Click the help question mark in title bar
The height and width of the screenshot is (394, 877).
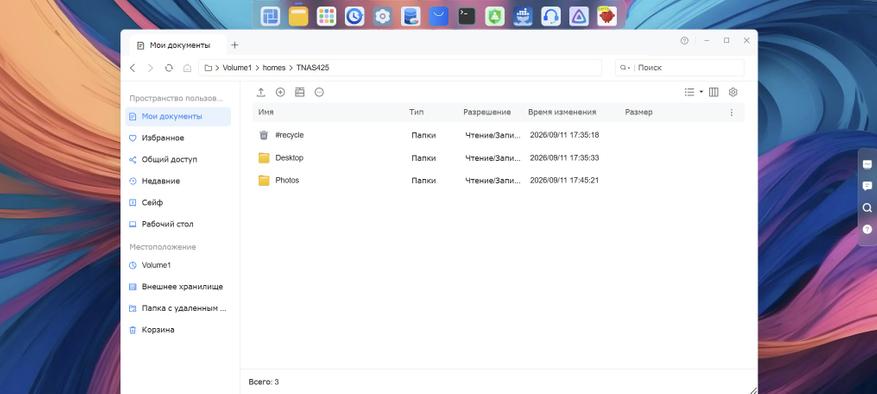tap(684, 41)
